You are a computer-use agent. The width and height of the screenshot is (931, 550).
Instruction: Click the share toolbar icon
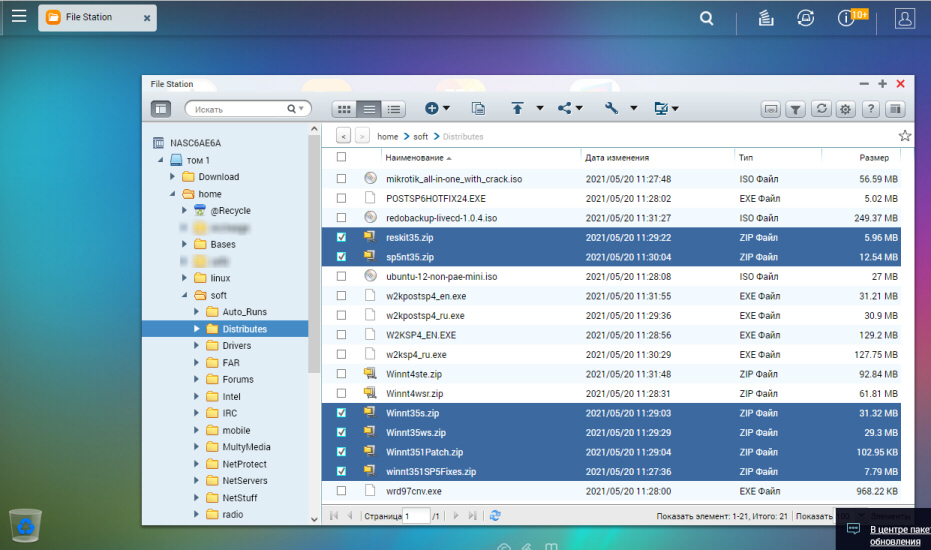click(x=564, y=108)
